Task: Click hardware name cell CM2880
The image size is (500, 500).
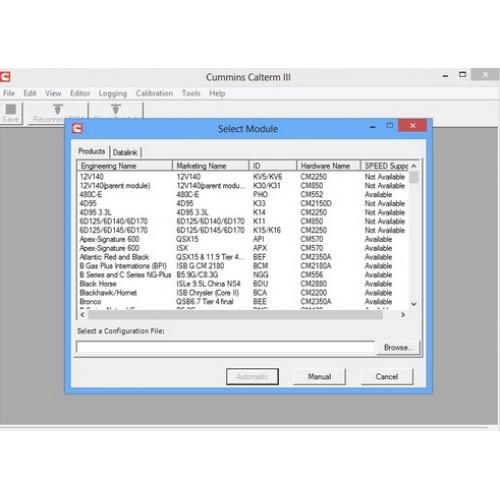Action: tap(314, 284)
